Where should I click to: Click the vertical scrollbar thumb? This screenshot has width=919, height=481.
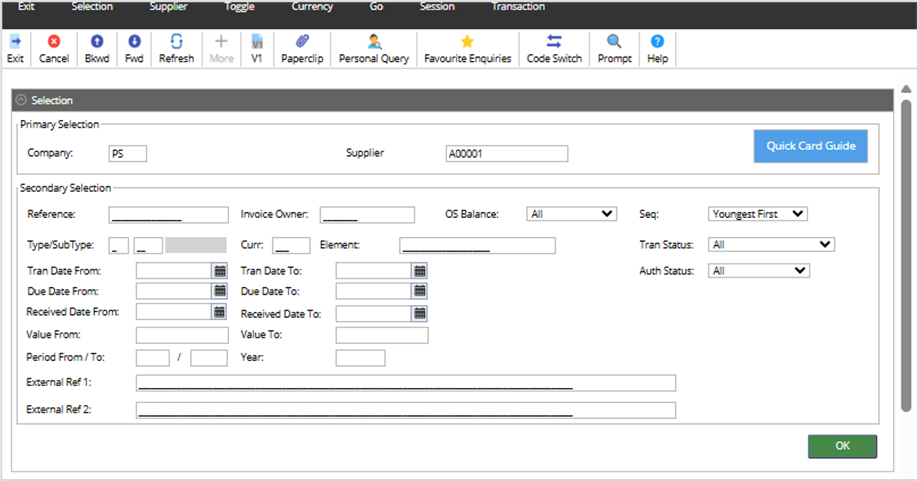click(x=906, y=255)
